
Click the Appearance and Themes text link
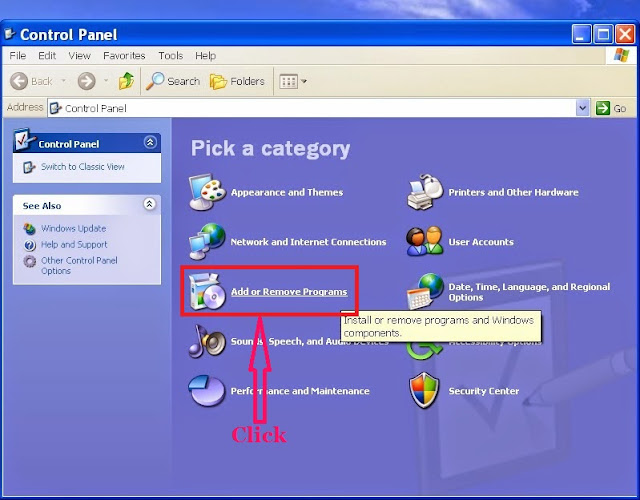pyautogui.click(x=287, y=192)
